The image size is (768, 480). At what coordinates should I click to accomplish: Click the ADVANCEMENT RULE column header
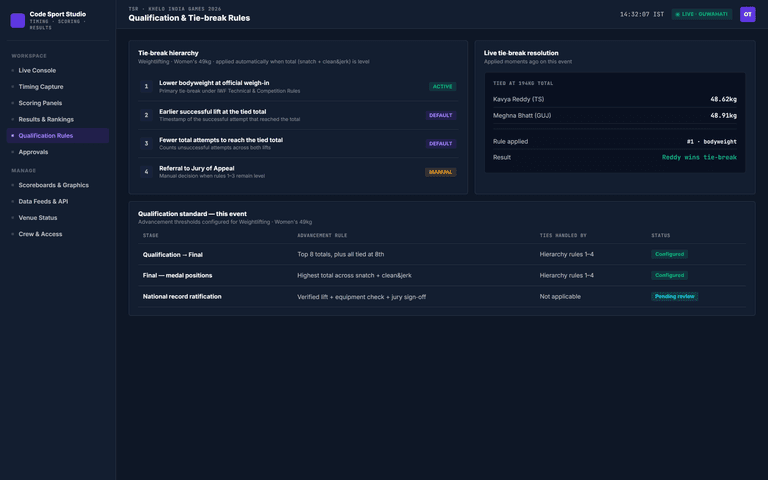[322, 236]
